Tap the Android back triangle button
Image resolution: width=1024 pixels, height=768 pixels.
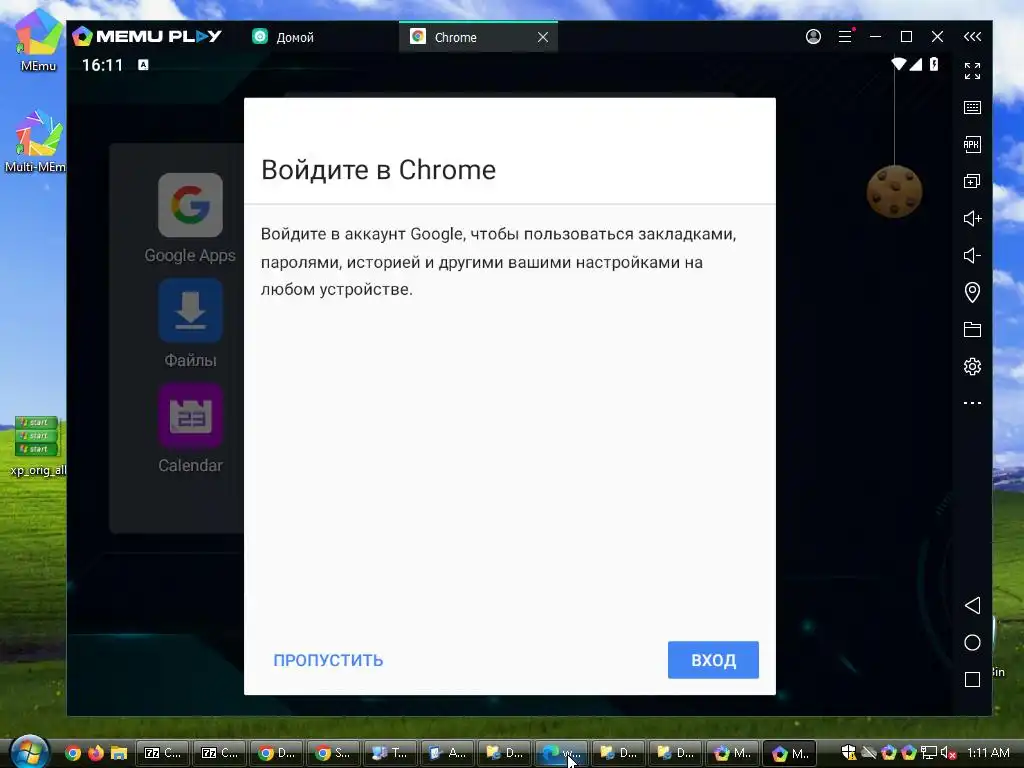point(972,605)
